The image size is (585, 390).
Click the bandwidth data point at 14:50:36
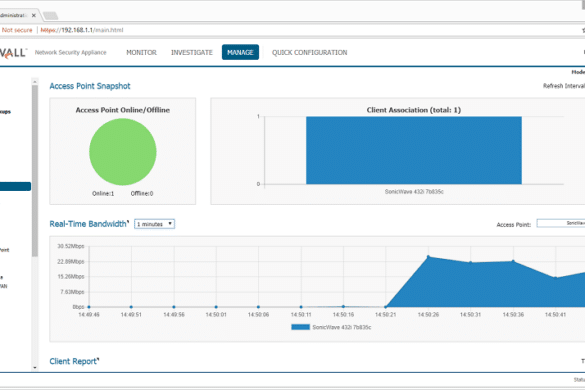pyautogui.click(x=513, y=261)
